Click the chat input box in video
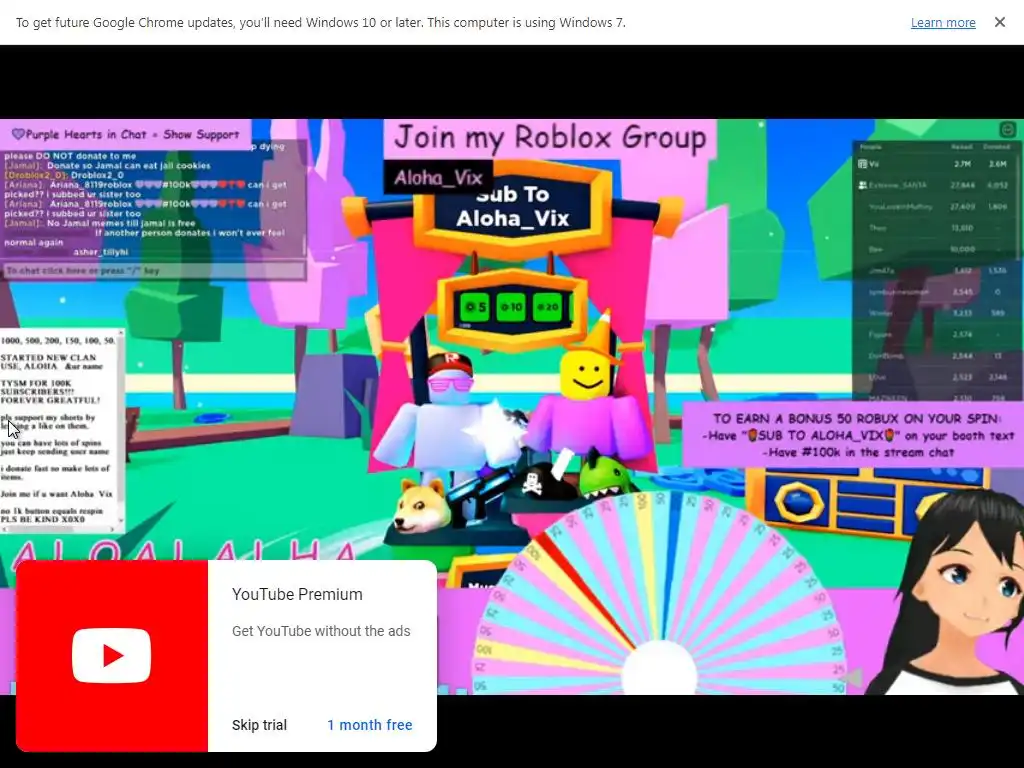 coord(154,270)
